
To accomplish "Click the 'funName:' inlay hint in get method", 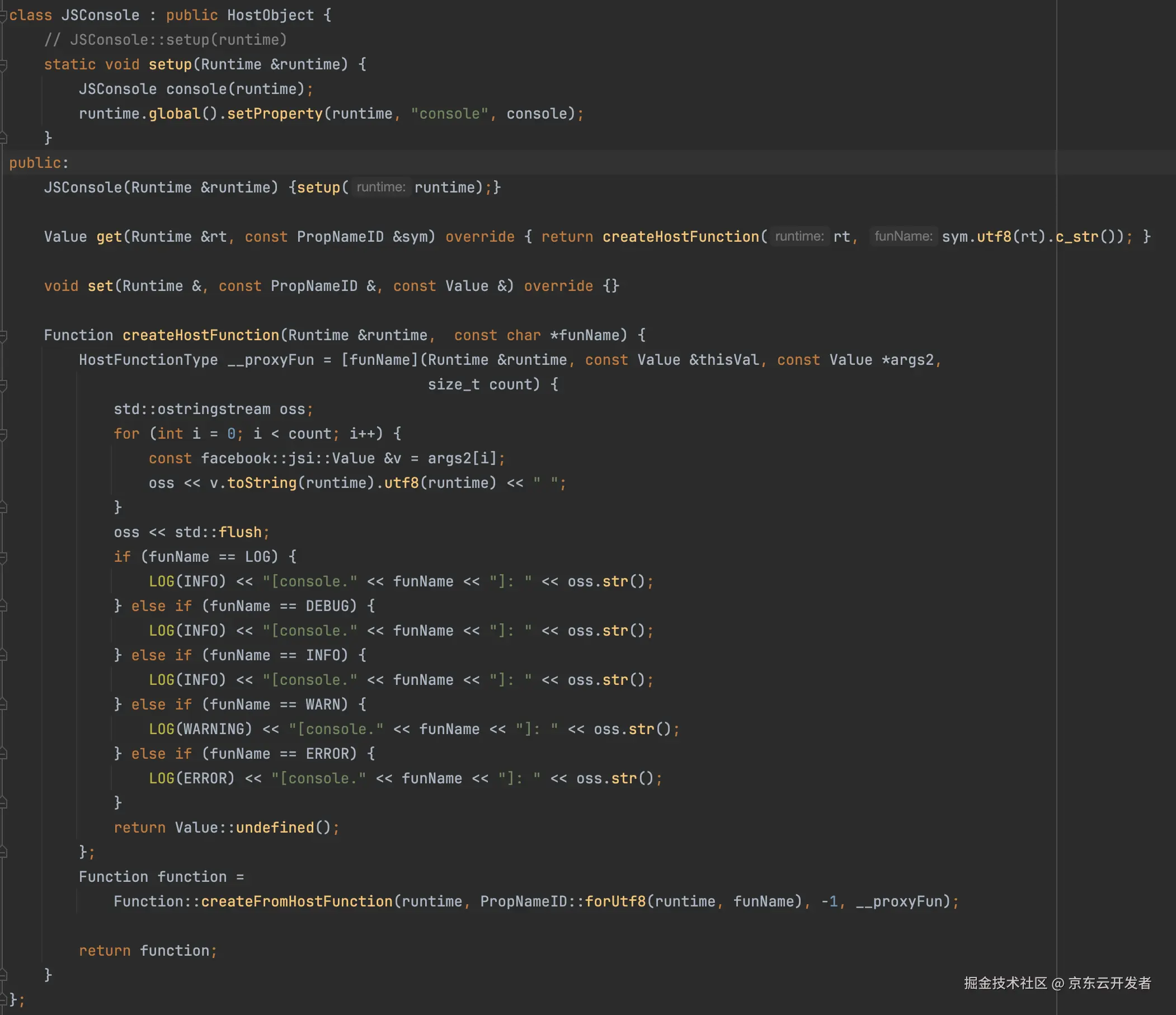I will pyautogui.click(x=903, y=236).
